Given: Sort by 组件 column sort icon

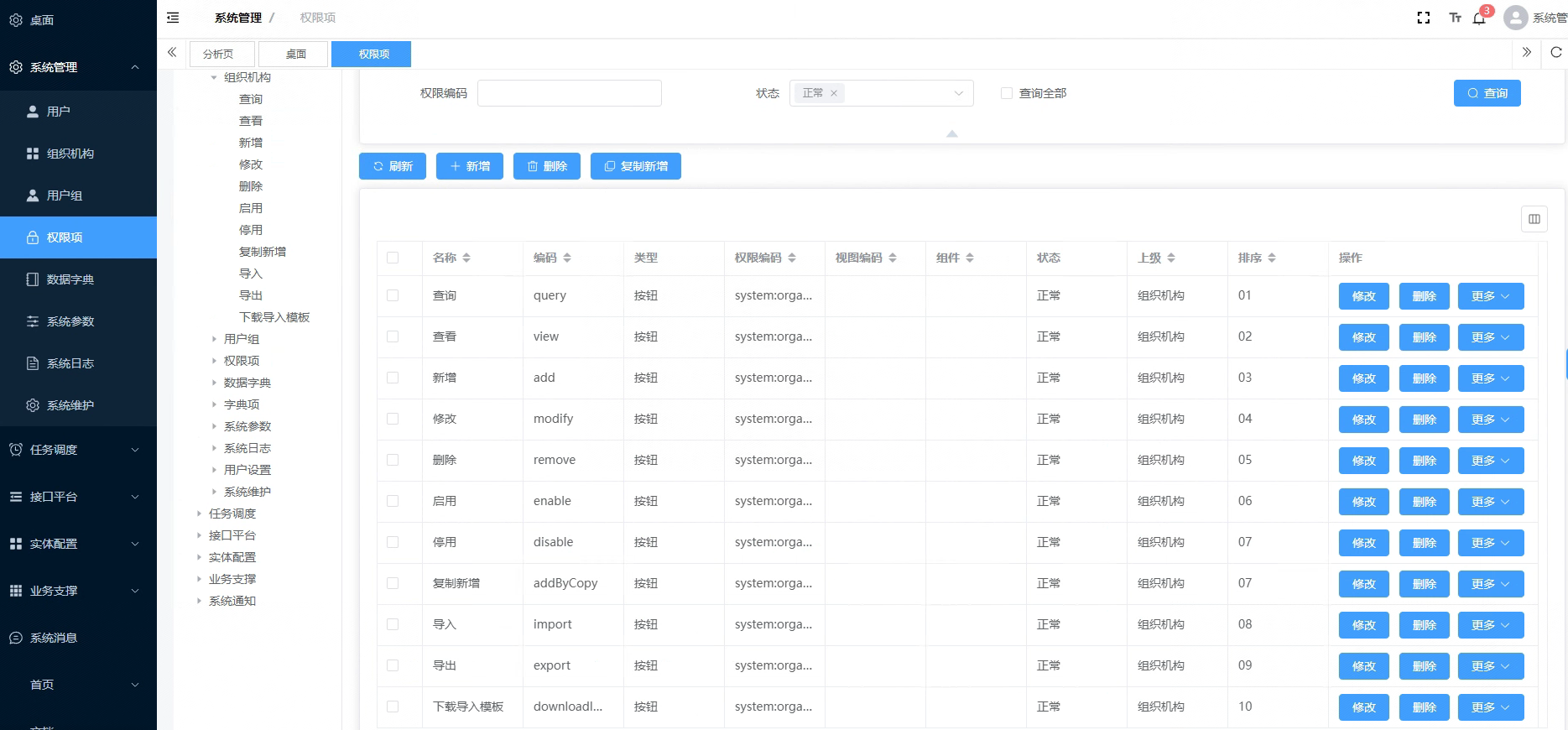Looking at the screenshot, I should [970, 258].
